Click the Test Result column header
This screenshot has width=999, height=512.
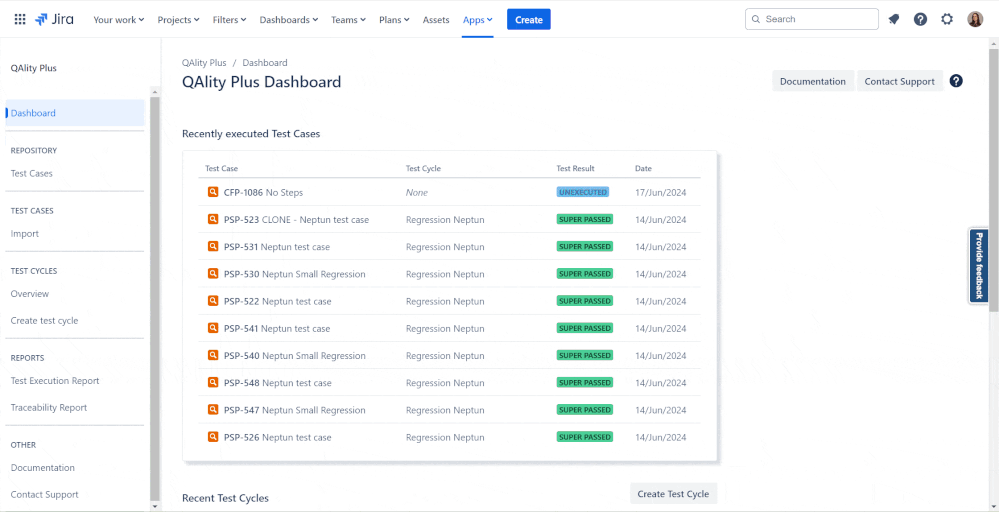tap(575, 168)
